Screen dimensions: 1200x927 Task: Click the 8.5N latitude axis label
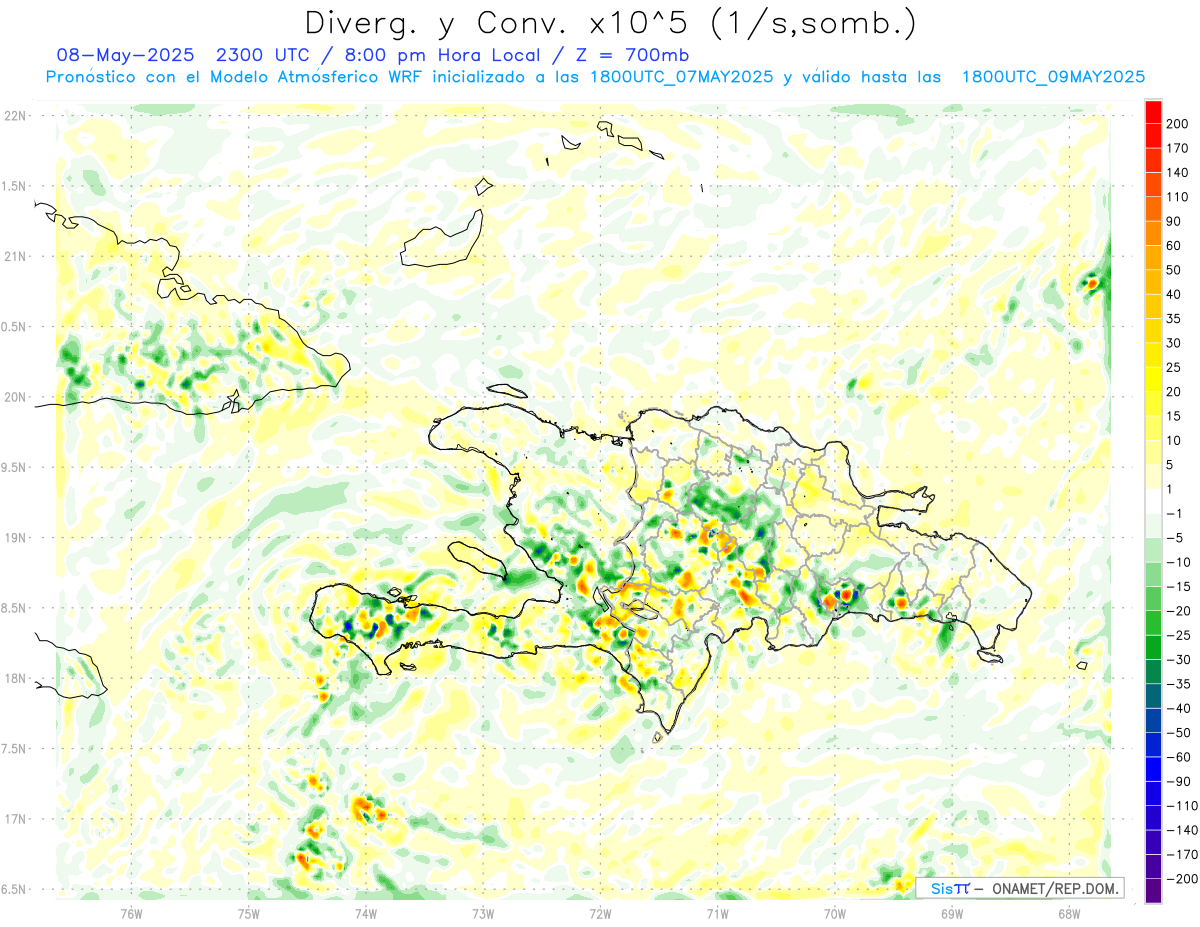pos(14,608)
